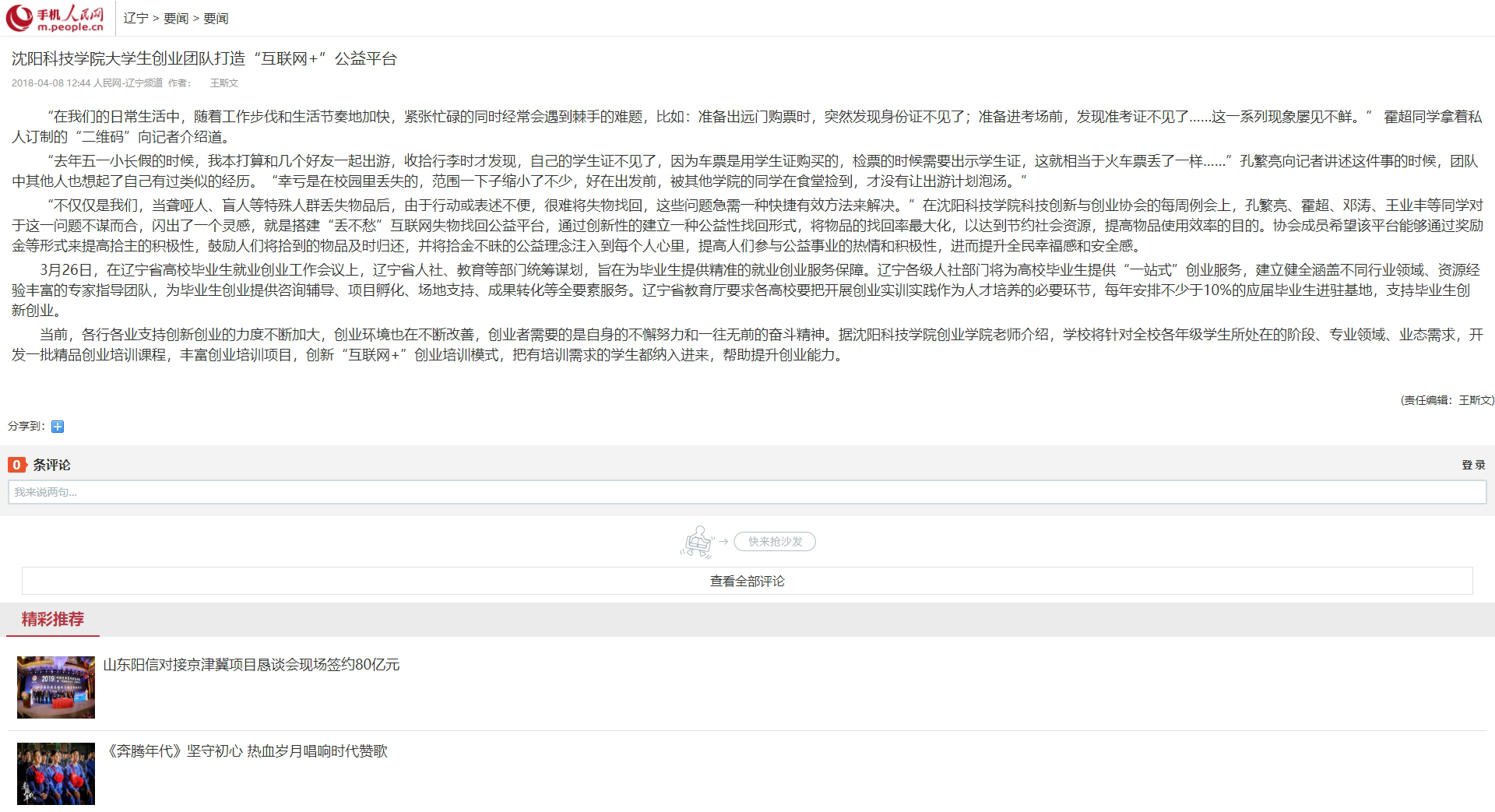
Task: Click the 责任编辑 credit below the article
Action: pos(1447,400)
